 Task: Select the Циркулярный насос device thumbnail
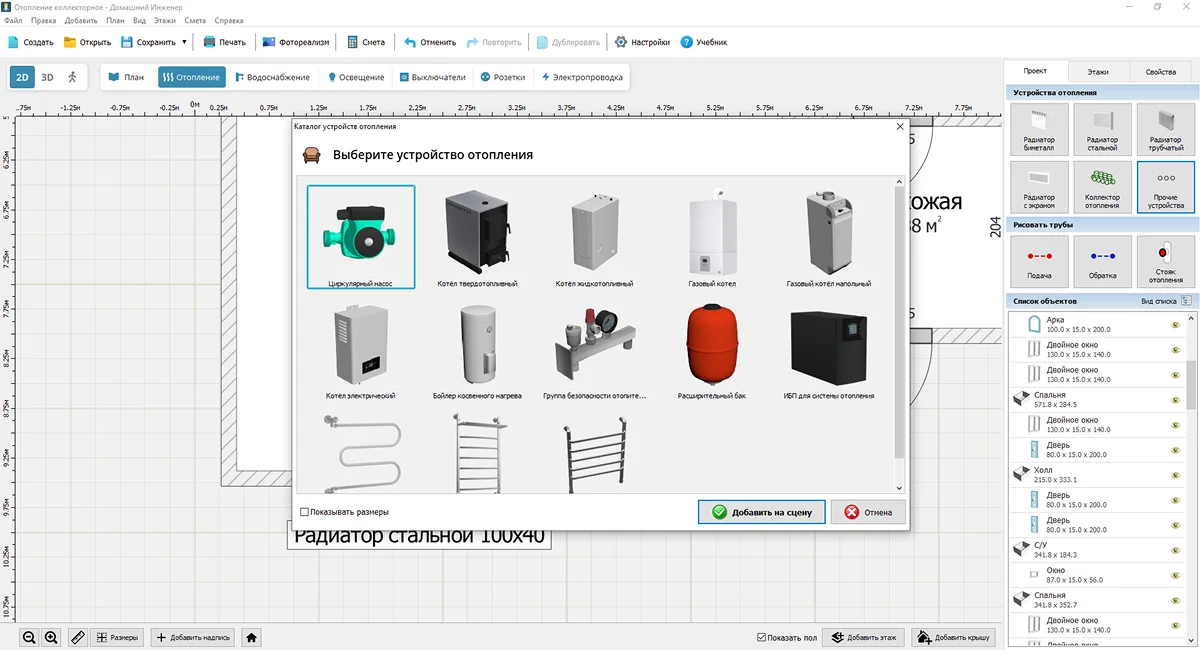(361, 237)
